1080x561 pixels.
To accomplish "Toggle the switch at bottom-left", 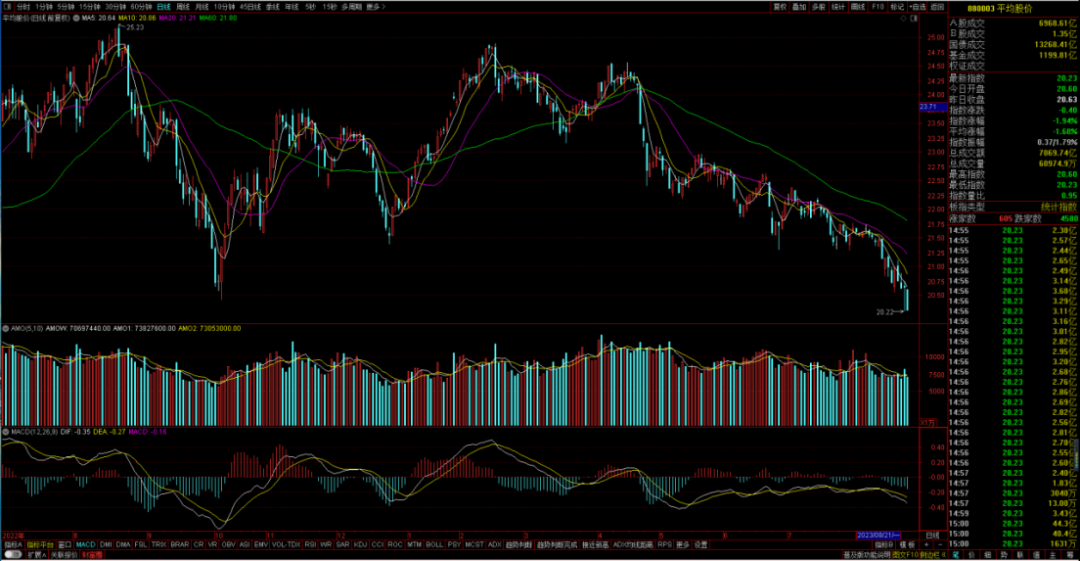I will coord(12,554).
